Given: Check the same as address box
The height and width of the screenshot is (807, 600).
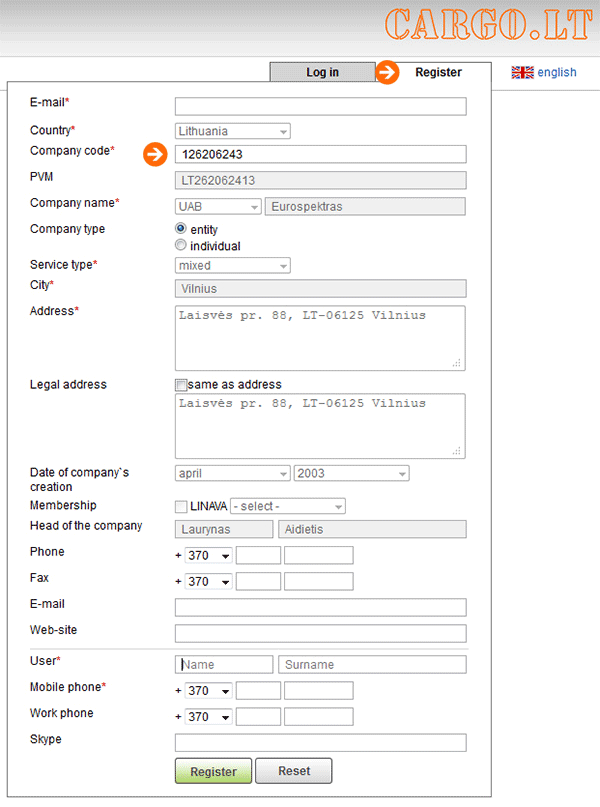Looking at the screenshot, I should coord(181,385).
